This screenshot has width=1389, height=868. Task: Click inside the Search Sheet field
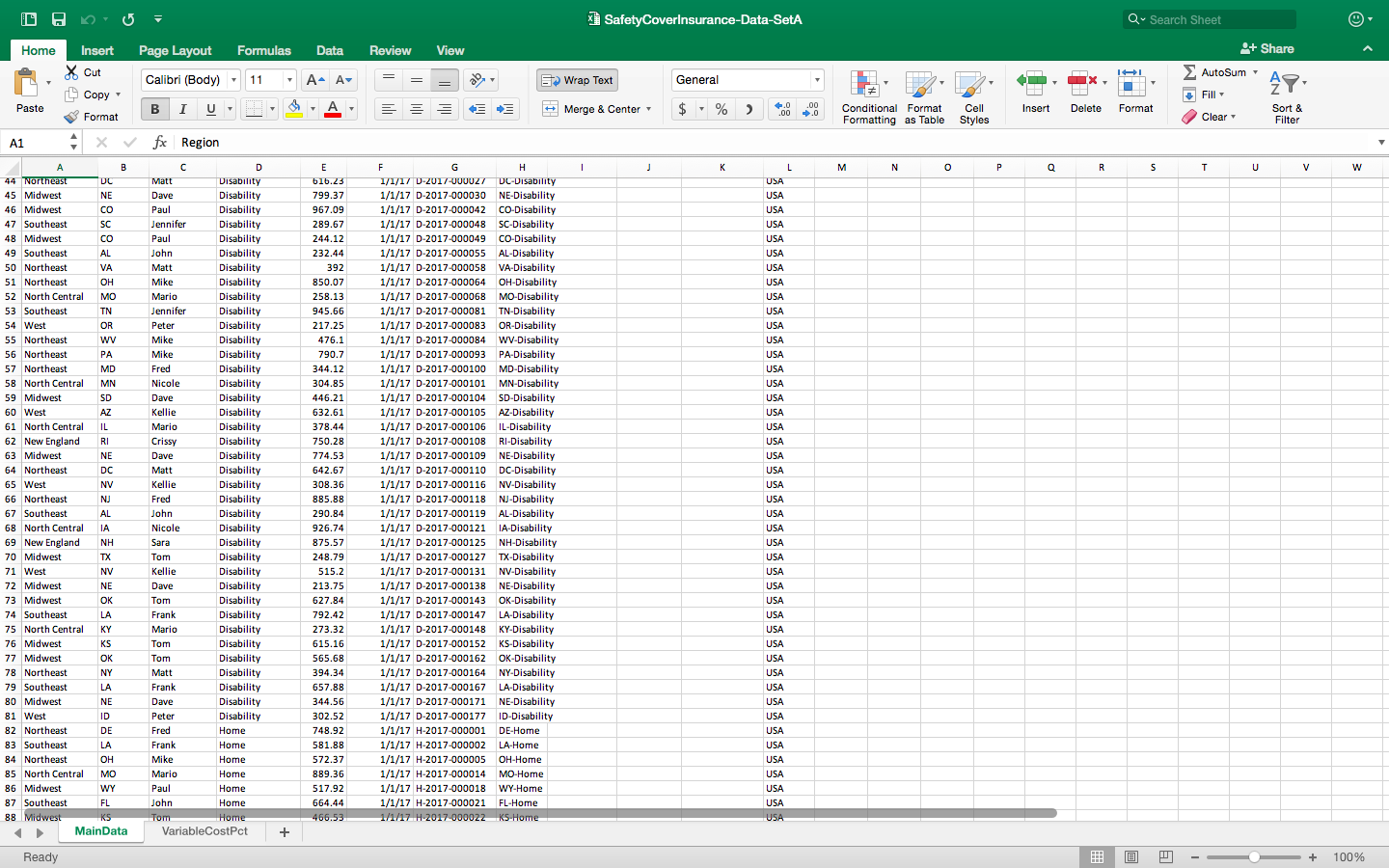coord(1211,18)
